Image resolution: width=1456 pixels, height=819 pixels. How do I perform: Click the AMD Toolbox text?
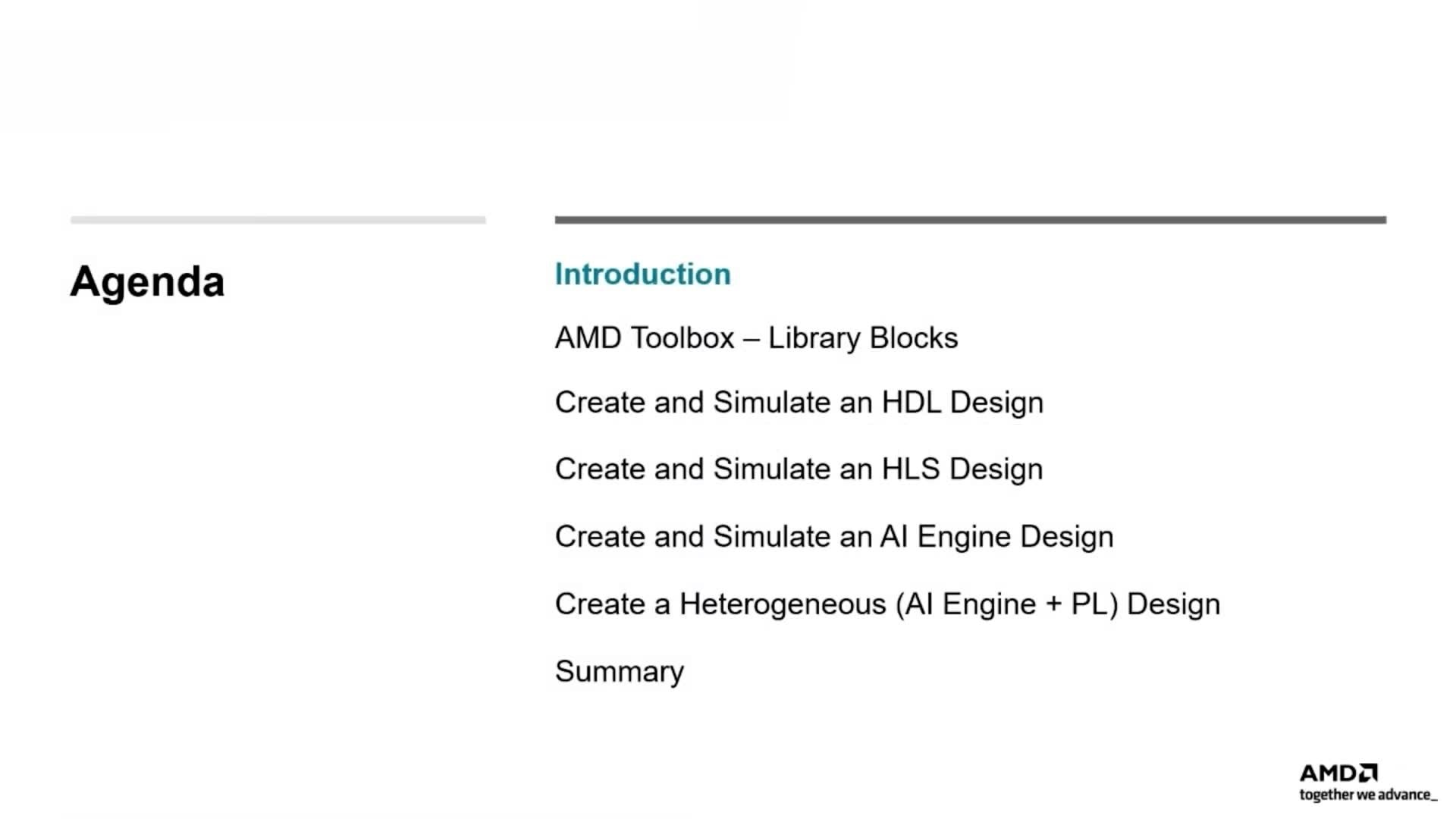645,337
